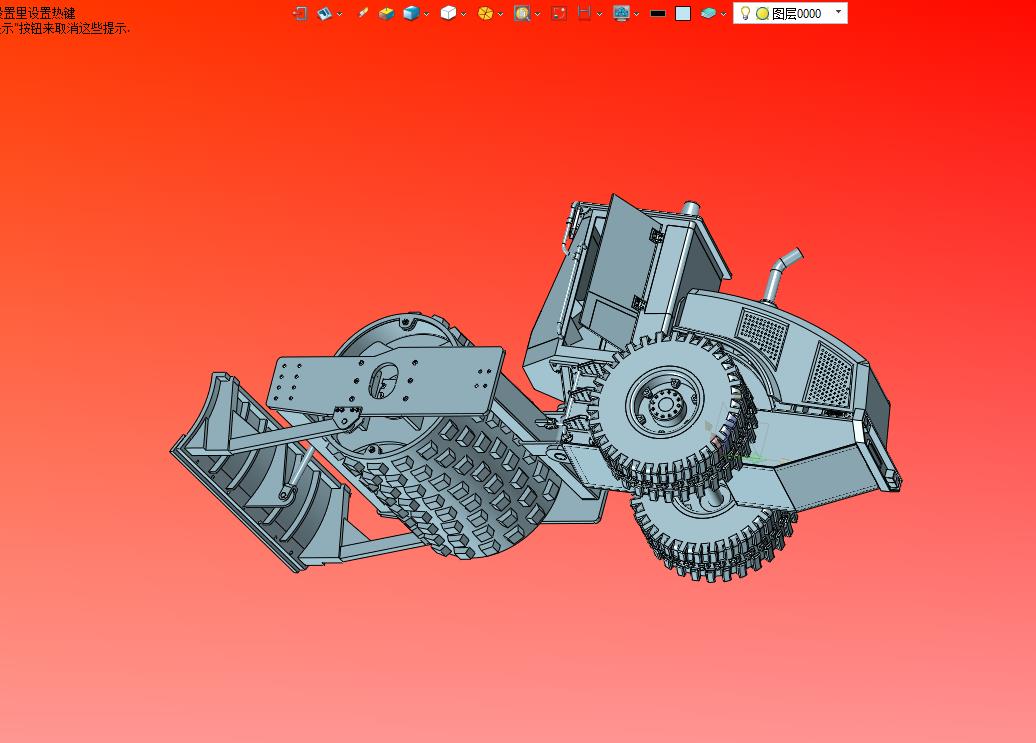Click the yellow circle layer status icon
The image size is (1036, 743).
click(762, 14)
